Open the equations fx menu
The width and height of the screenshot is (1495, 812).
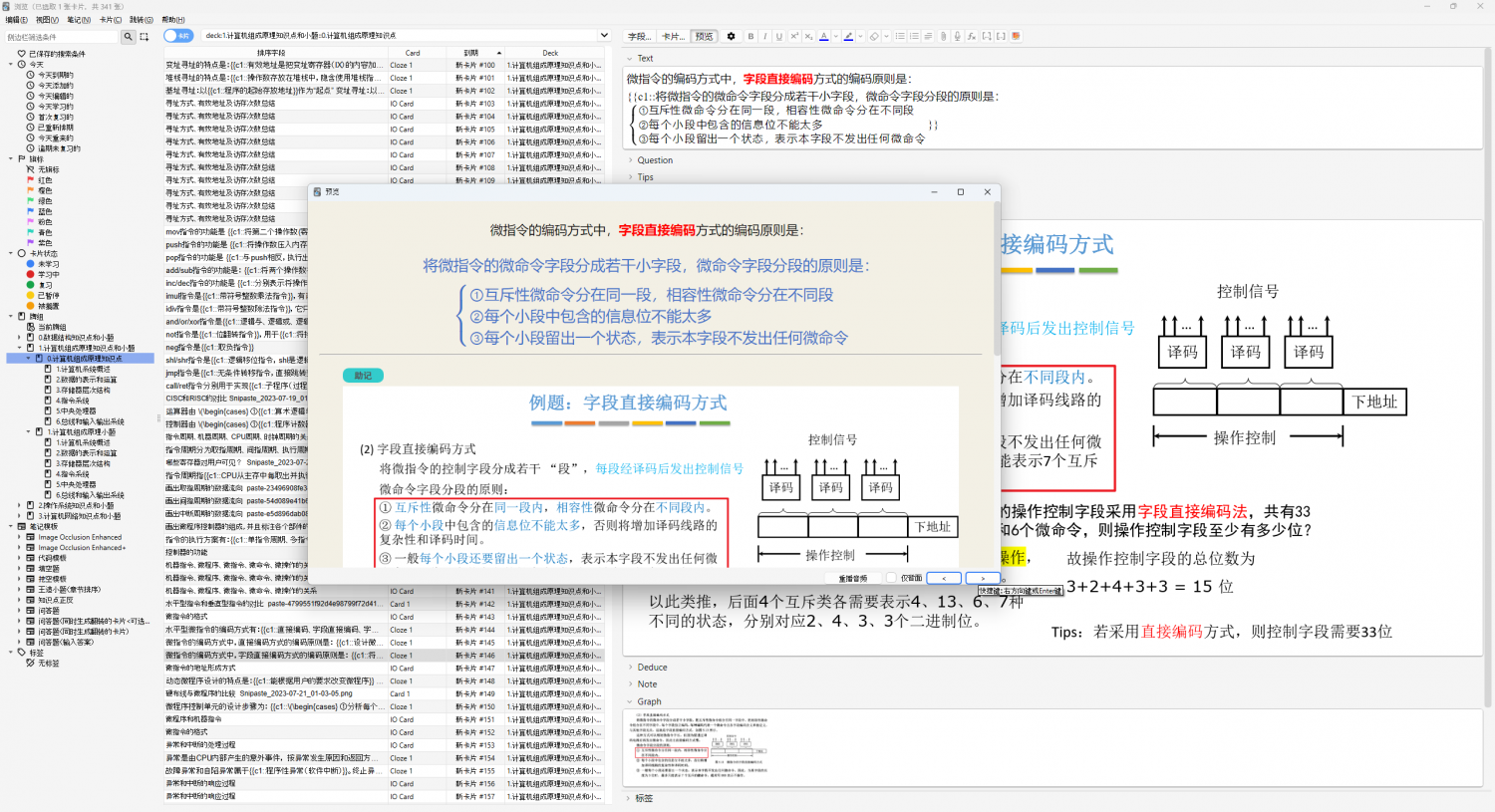pyautogui.click(x=972, y=36)
